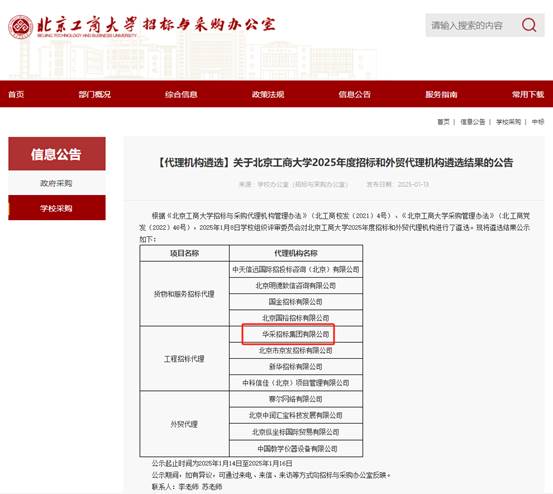The width and height of the screenshot is (553, 494).
Task: Open the 常用下载 menu item
Action: [528, 94]
